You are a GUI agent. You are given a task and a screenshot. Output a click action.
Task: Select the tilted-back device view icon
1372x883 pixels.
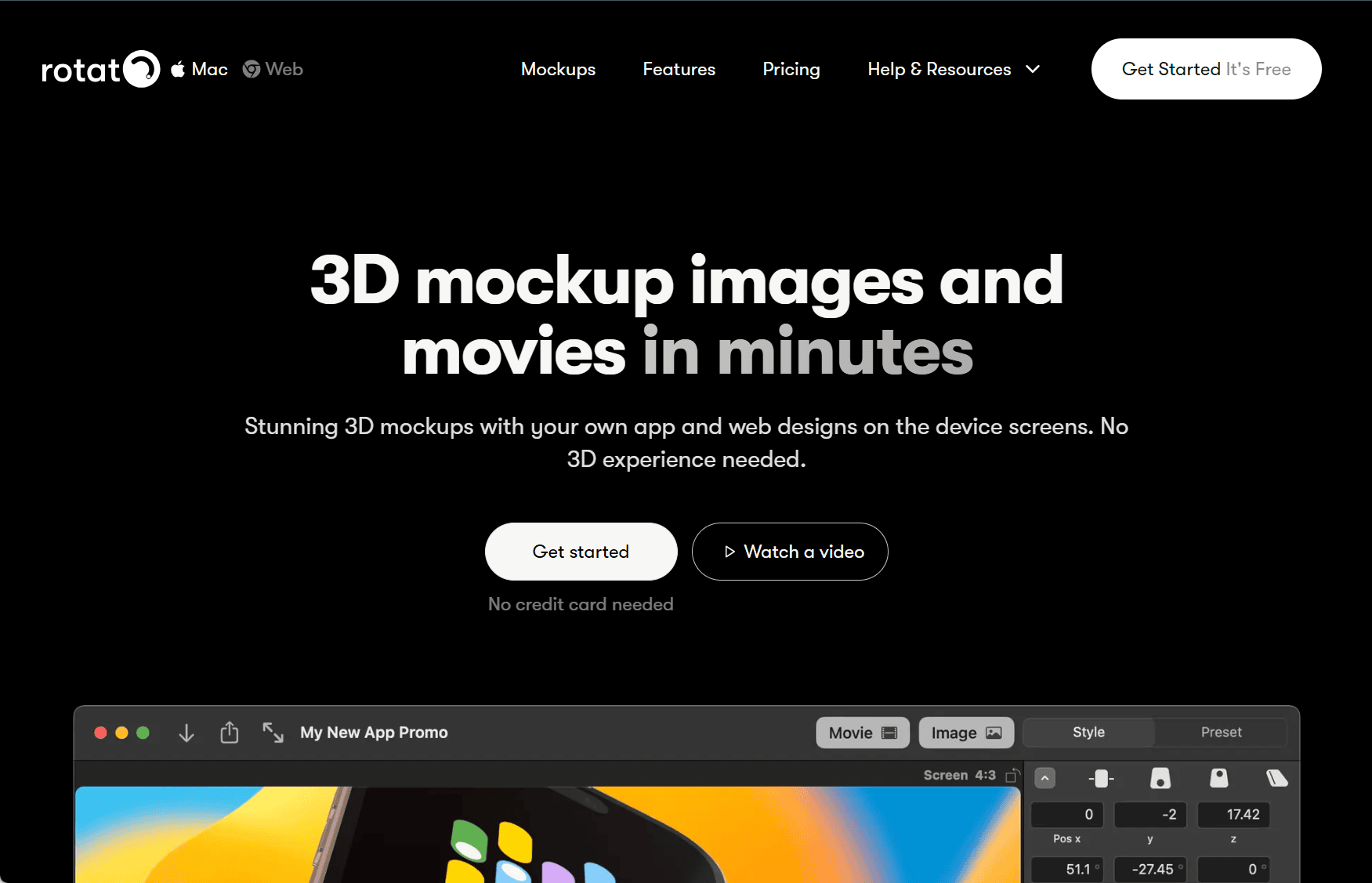point(1160,778)
